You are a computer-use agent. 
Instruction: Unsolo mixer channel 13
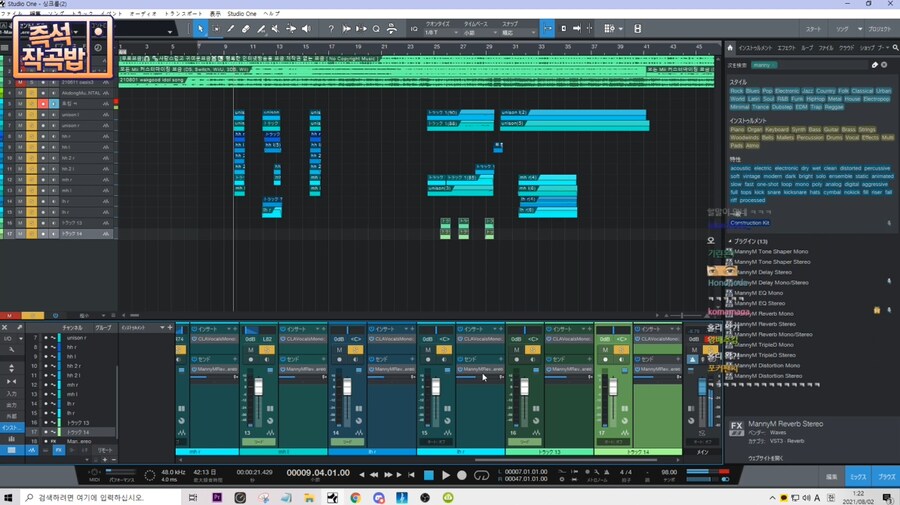pos(266,349)
